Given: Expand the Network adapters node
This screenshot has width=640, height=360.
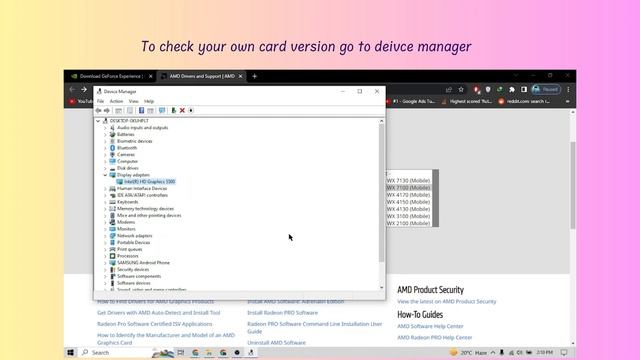Looking at the screenshot, I should point(105,236).
